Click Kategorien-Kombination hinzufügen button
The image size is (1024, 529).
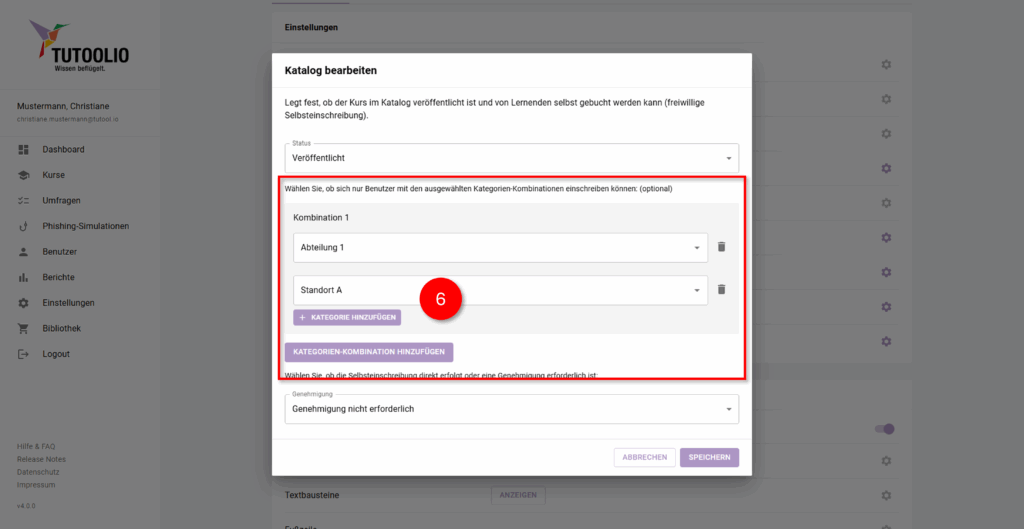(x=369, y=352)
